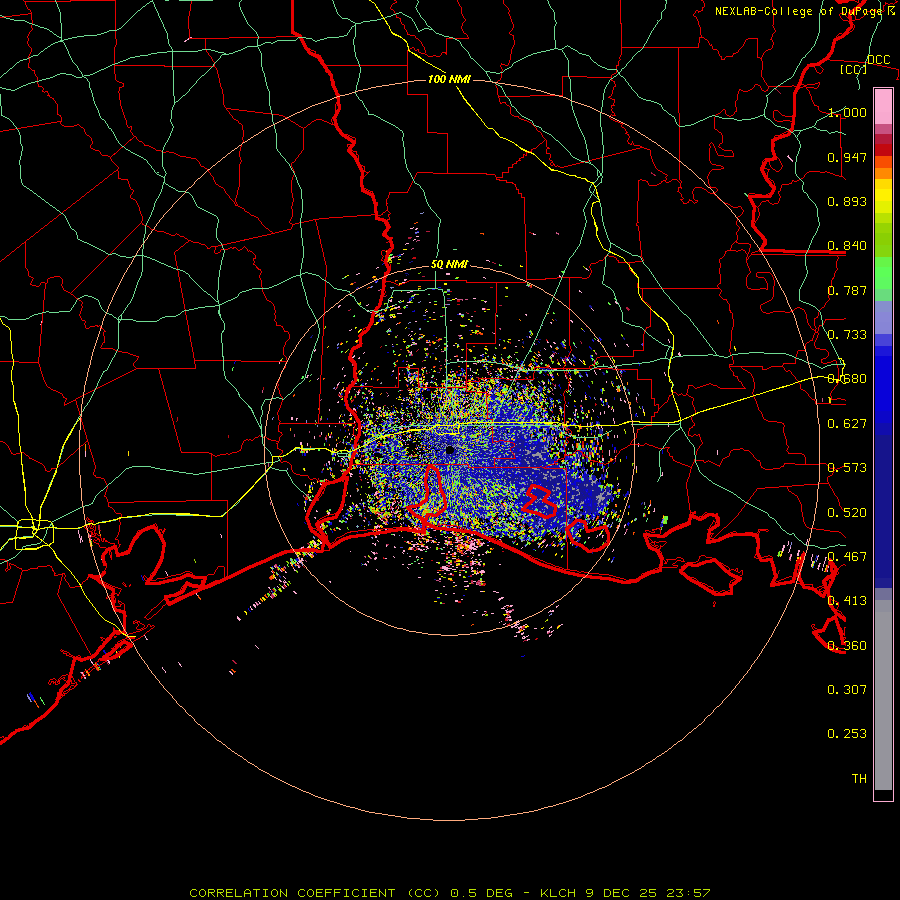Click the 100 NMI range ring label
The image size is (900, 900).
click(449, 79)
